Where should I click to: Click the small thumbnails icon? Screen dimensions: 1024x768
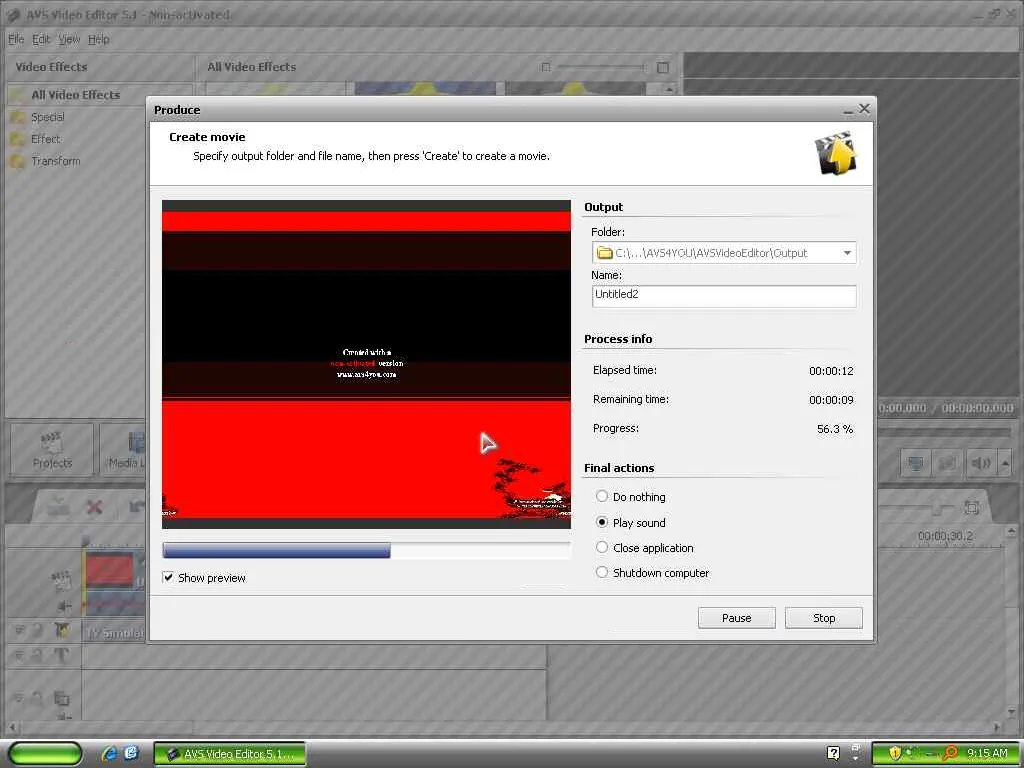coord(546,67)
